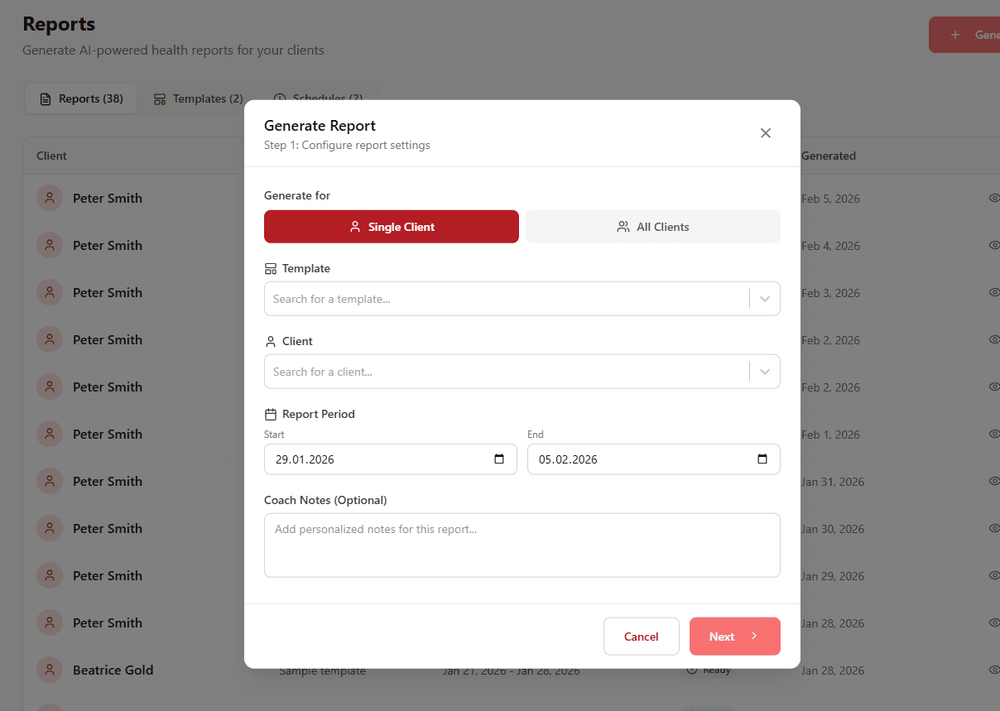1000x711 pixels.
Task: Switch to the Templates (2) tab
Action: (198, 99)
